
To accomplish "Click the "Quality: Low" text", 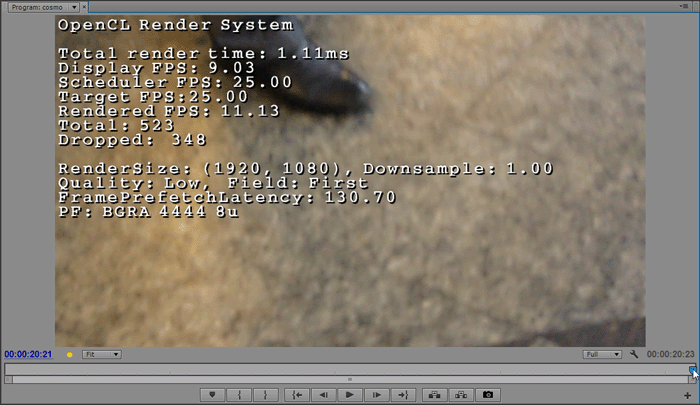I will tap(129, 183).
